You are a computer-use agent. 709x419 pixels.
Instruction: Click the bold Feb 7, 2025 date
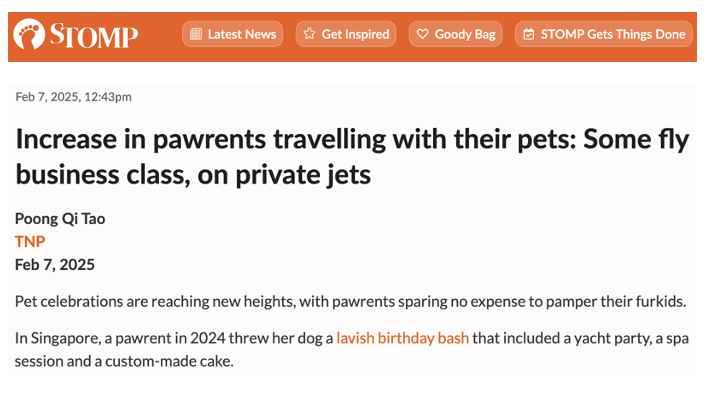pyautogui.click(x=55, y=264)
